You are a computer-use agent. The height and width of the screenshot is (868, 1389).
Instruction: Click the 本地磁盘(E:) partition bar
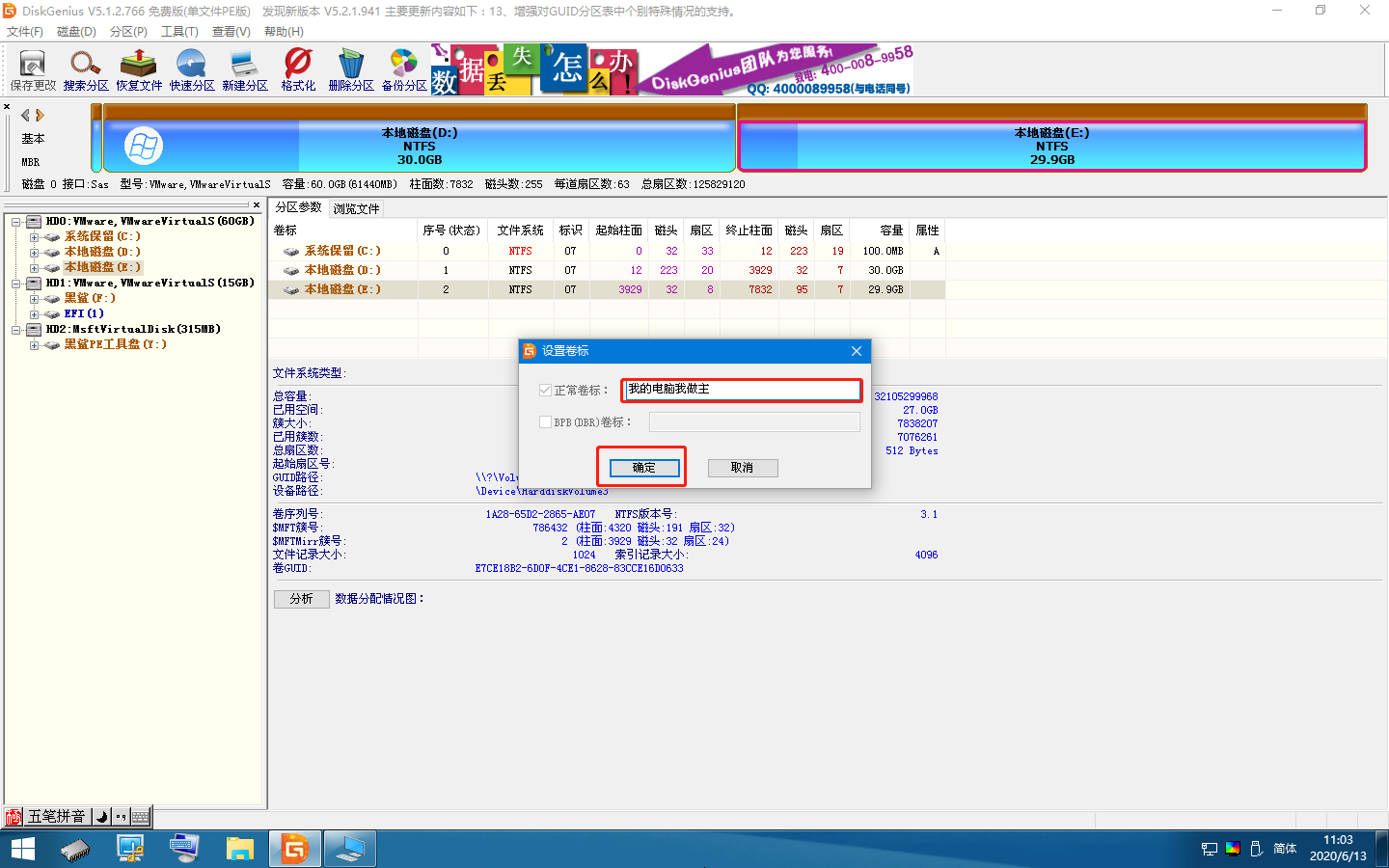[1051, 145]
